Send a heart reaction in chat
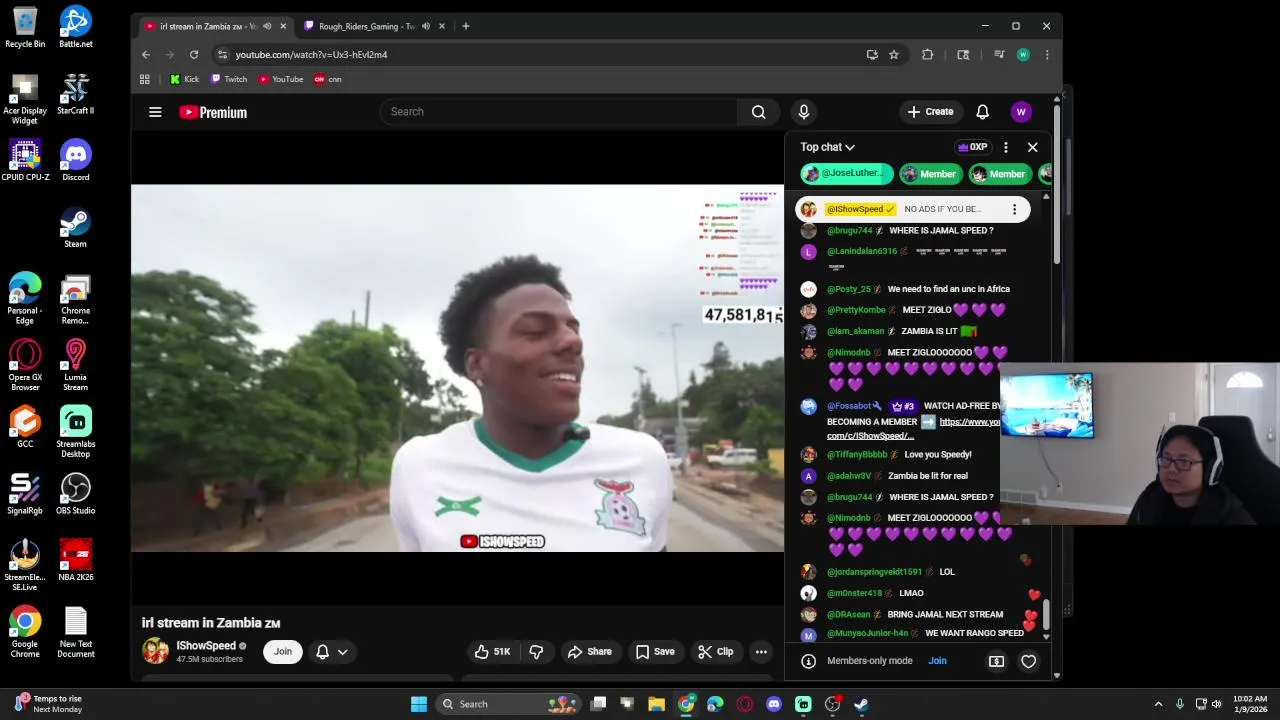Image resolution: width=1280 pixels, height=720 pixels. [x=1028, y=661]
